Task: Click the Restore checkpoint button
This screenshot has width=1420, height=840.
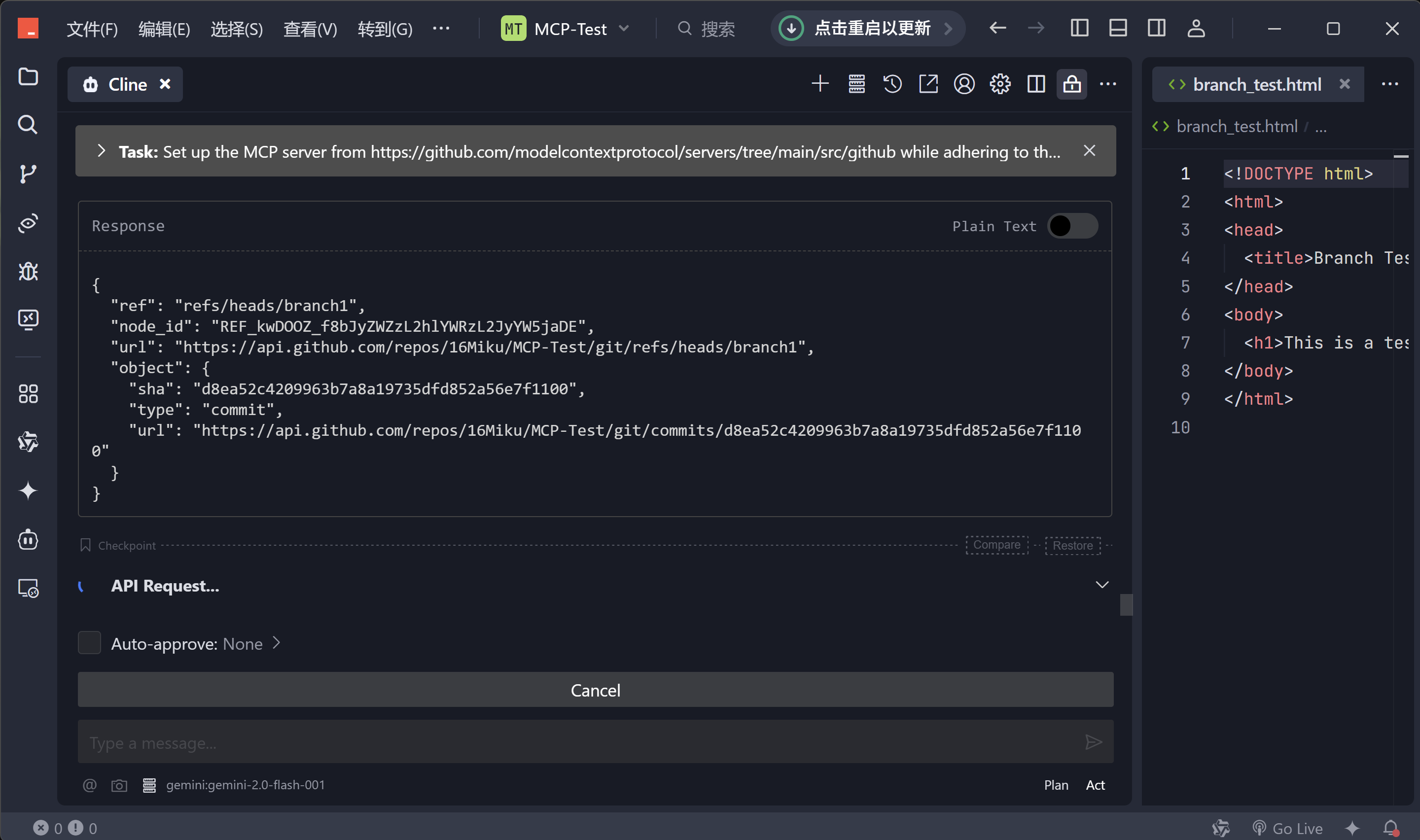Action: [1072, 545]
